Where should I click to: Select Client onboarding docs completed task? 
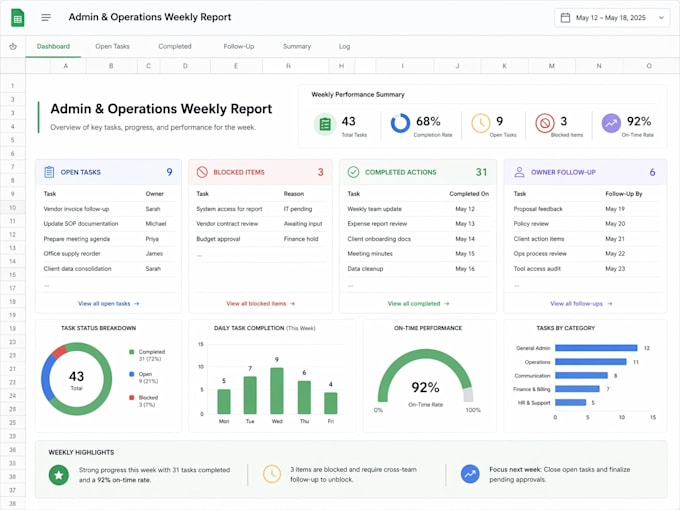coord(379,239)
